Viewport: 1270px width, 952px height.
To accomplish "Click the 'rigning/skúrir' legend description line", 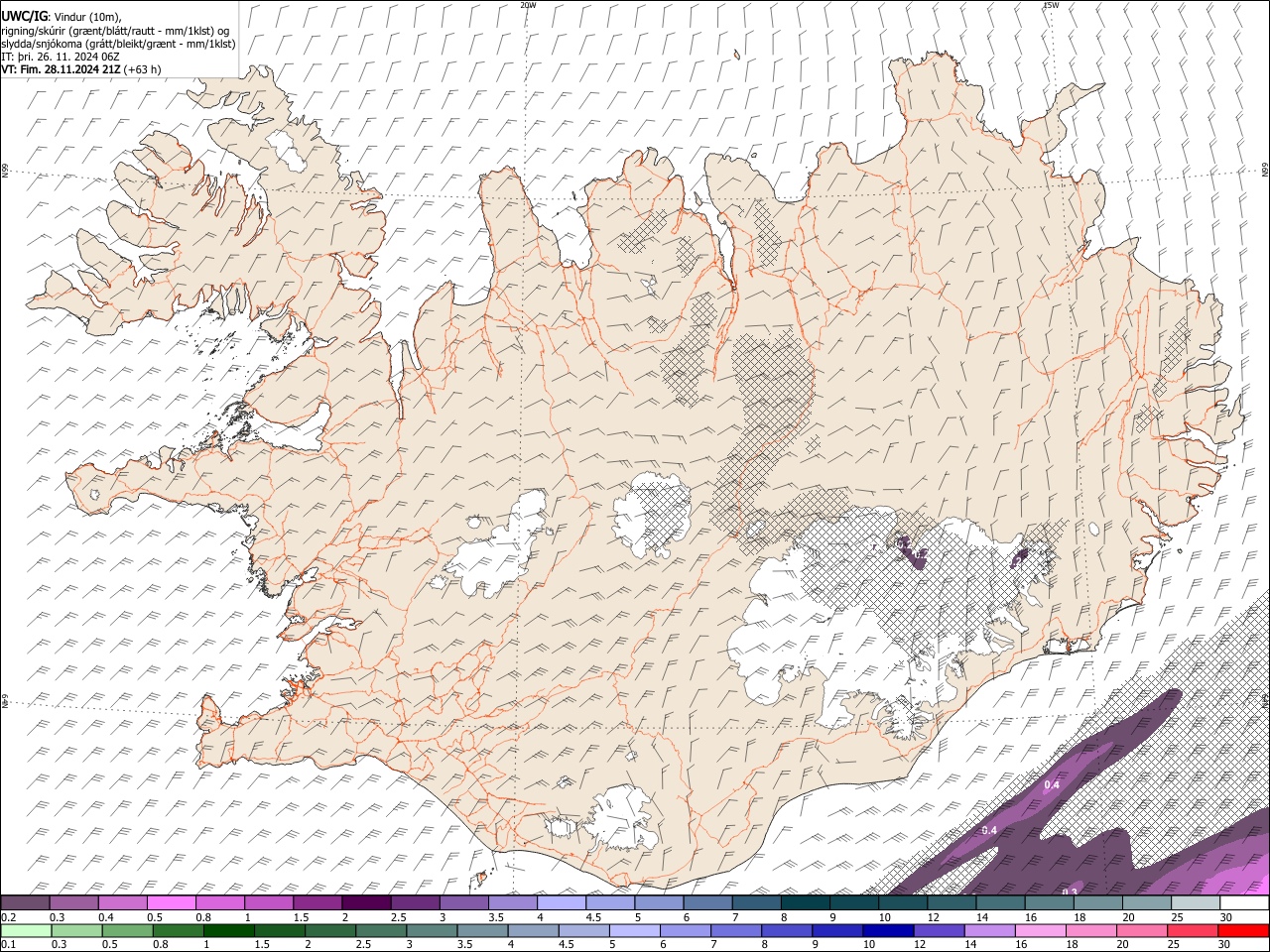I will [115, 30].
